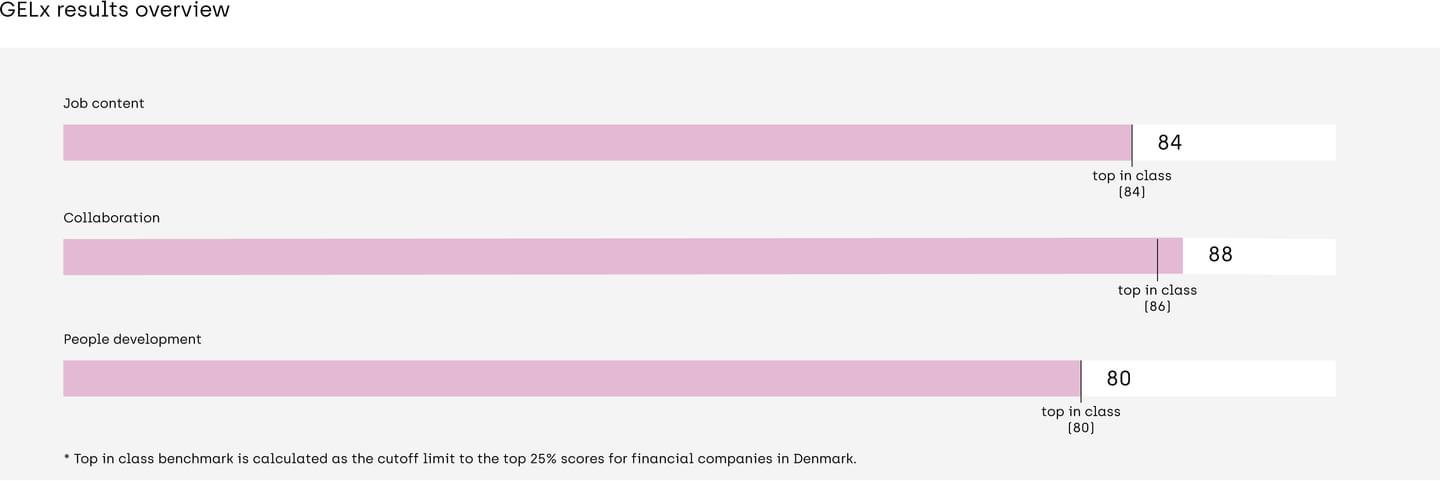Click the score value 88
The image size is (1440, 481).
click(x=1221, y=255)
